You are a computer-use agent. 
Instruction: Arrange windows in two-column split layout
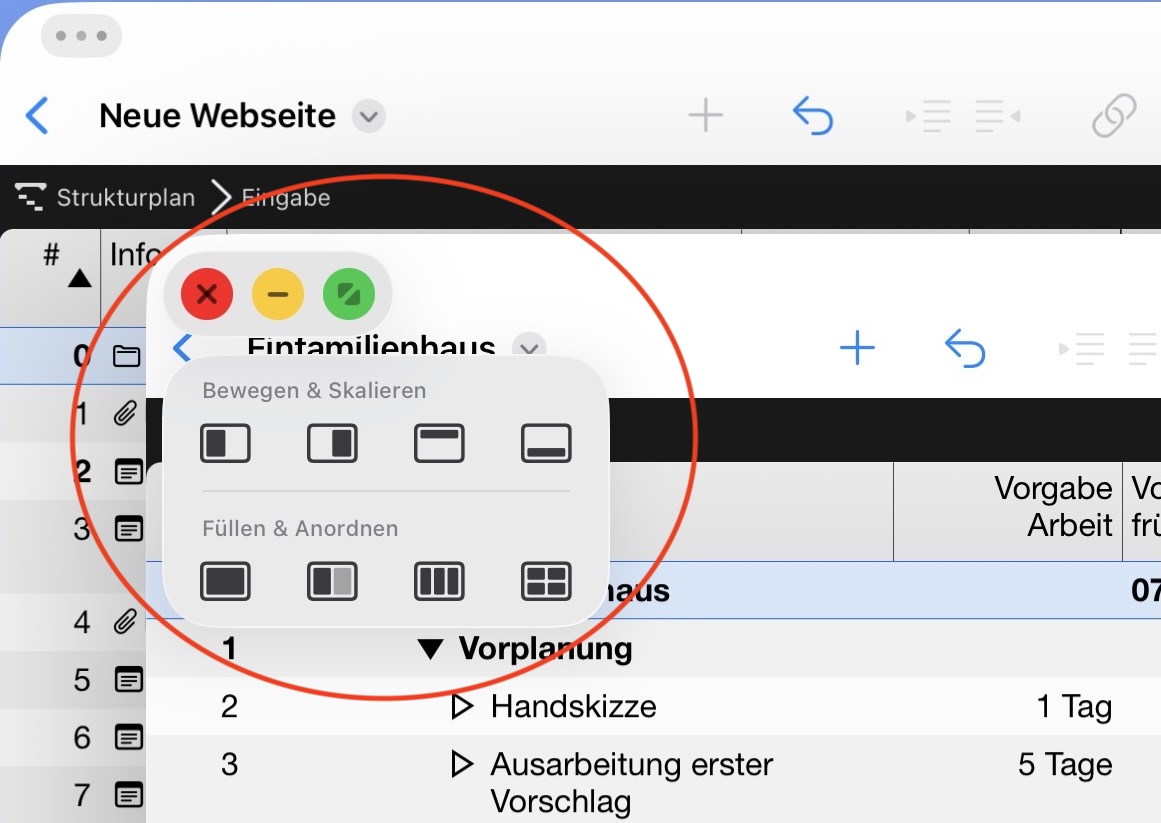click(332, 581)
